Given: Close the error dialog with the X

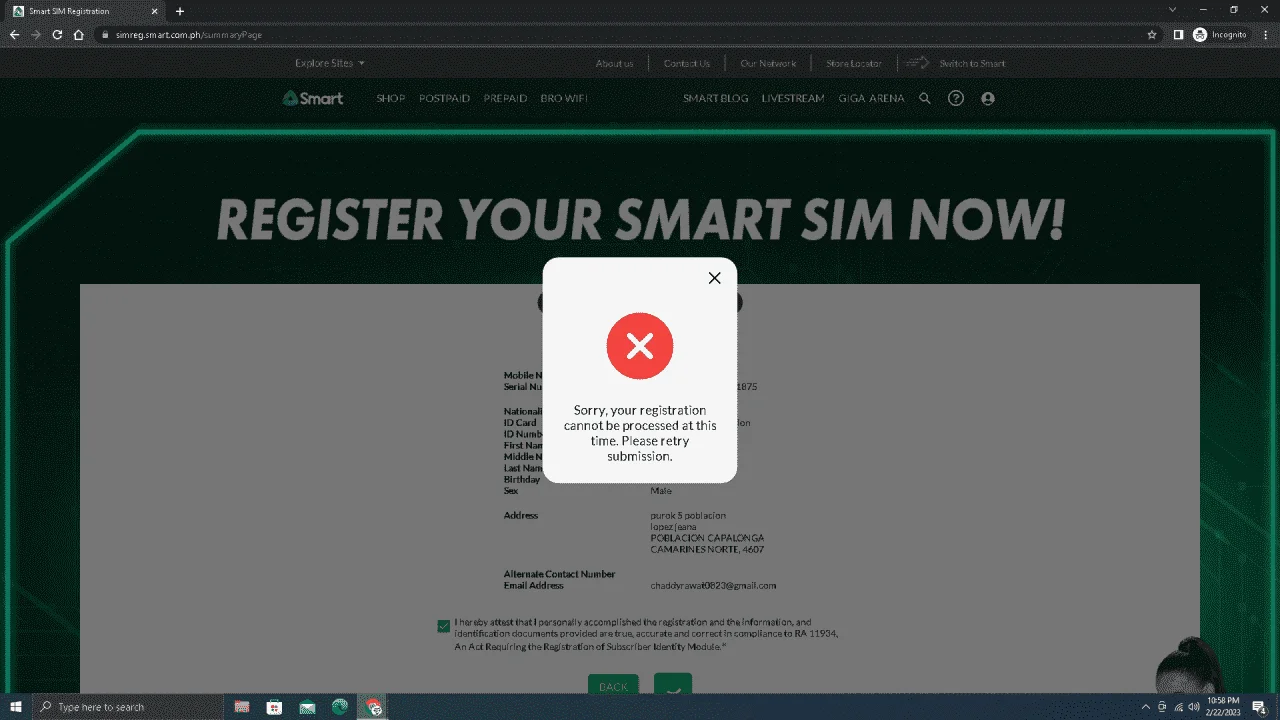Looking at the screenshot, I should (x=714, y=278).
